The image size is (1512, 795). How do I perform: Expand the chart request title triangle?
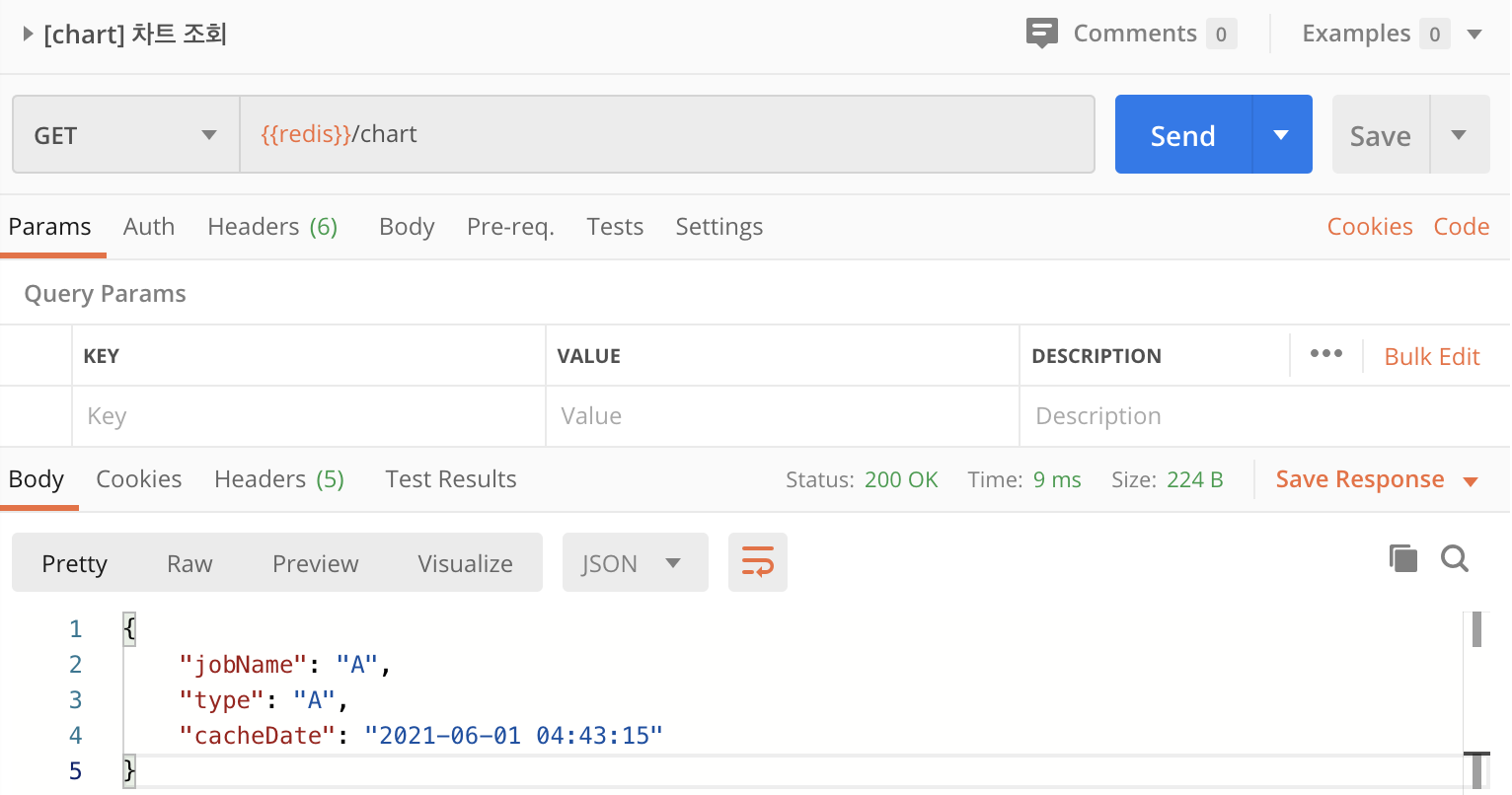(x=28, y=34)
